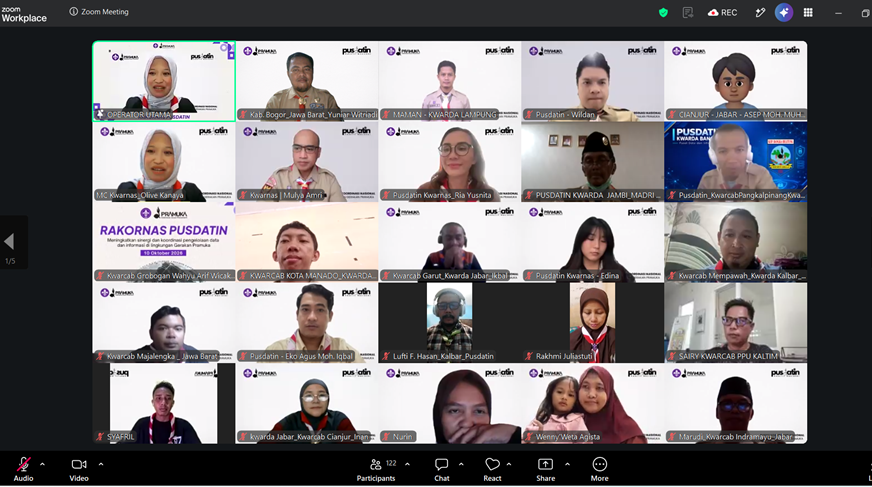Select the MAMAN - KWARDA LAMPUNG video tile
The height and width of the screenshot is (487, 872).
450,81
